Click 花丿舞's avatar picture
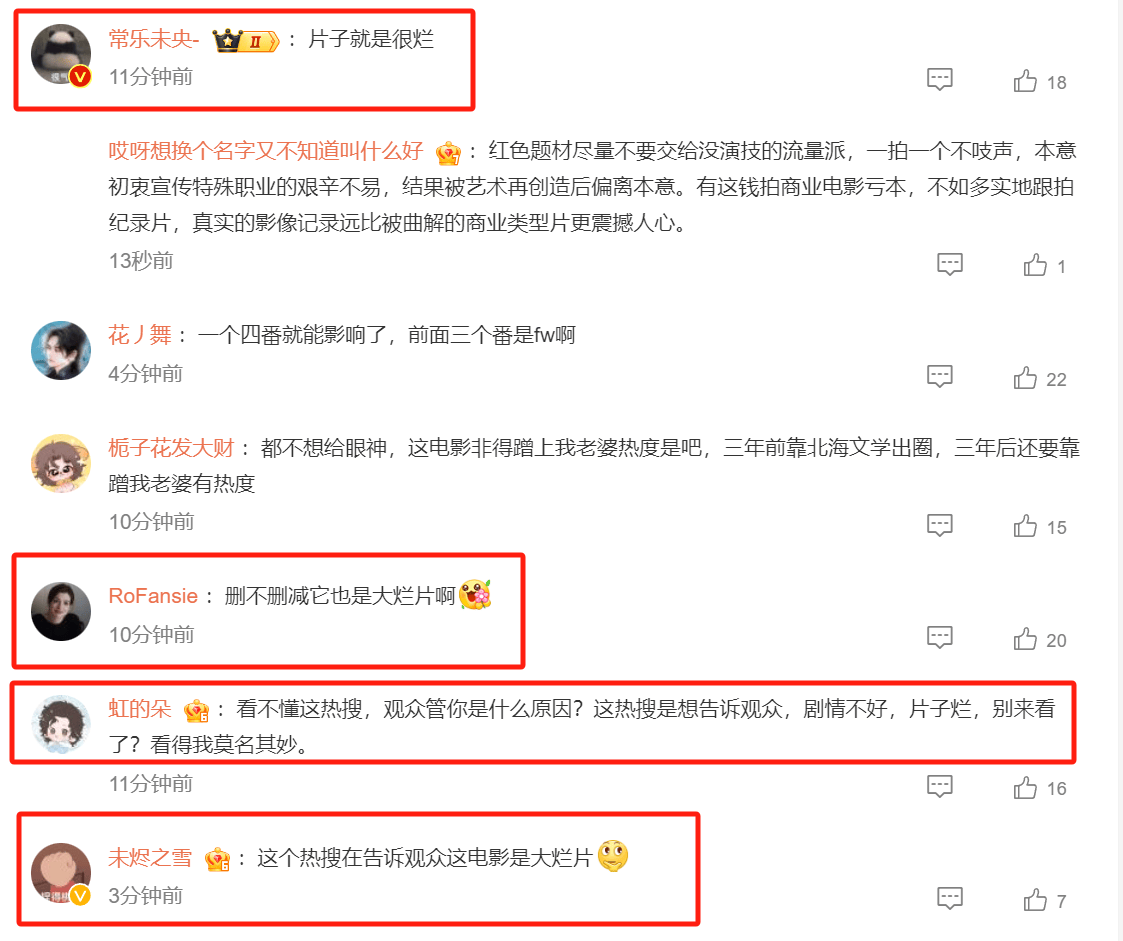1123x941 pixels. (61, 350)
